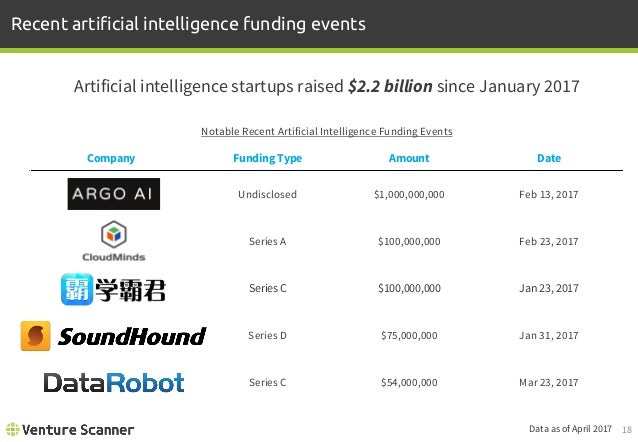The height and width of the screenshot is (442, 638).
Task: Click the Notable Recent Funding Events title
Action: coord(327,131)
